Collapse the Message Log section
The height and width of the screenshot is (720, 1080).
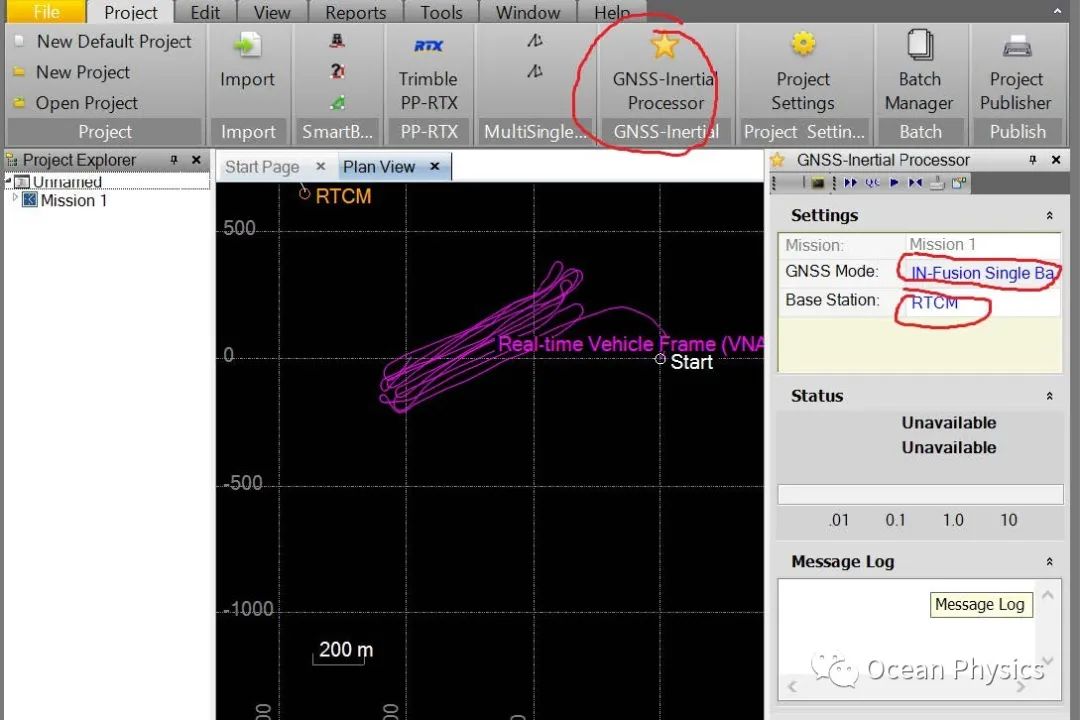pos(1049,562)
